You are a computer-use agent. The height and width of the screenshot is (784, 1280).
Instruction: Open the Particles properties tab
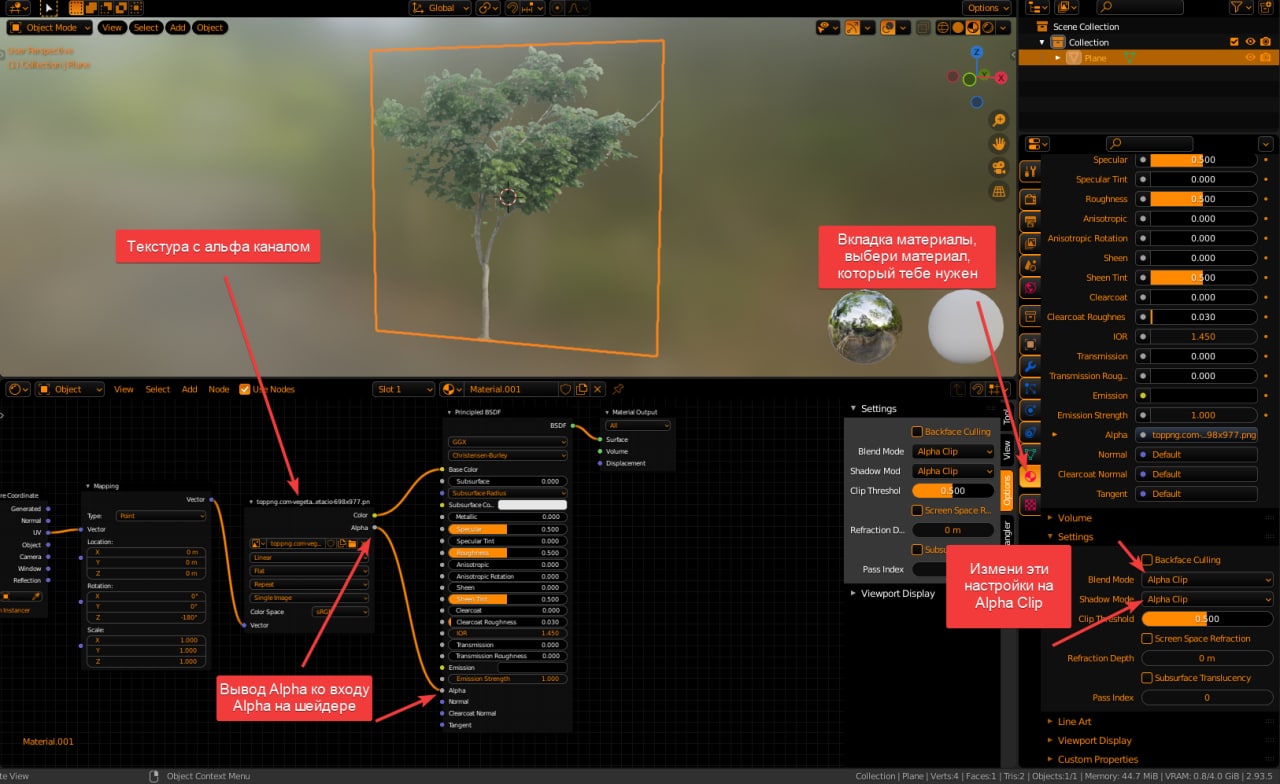[1030, 388]
